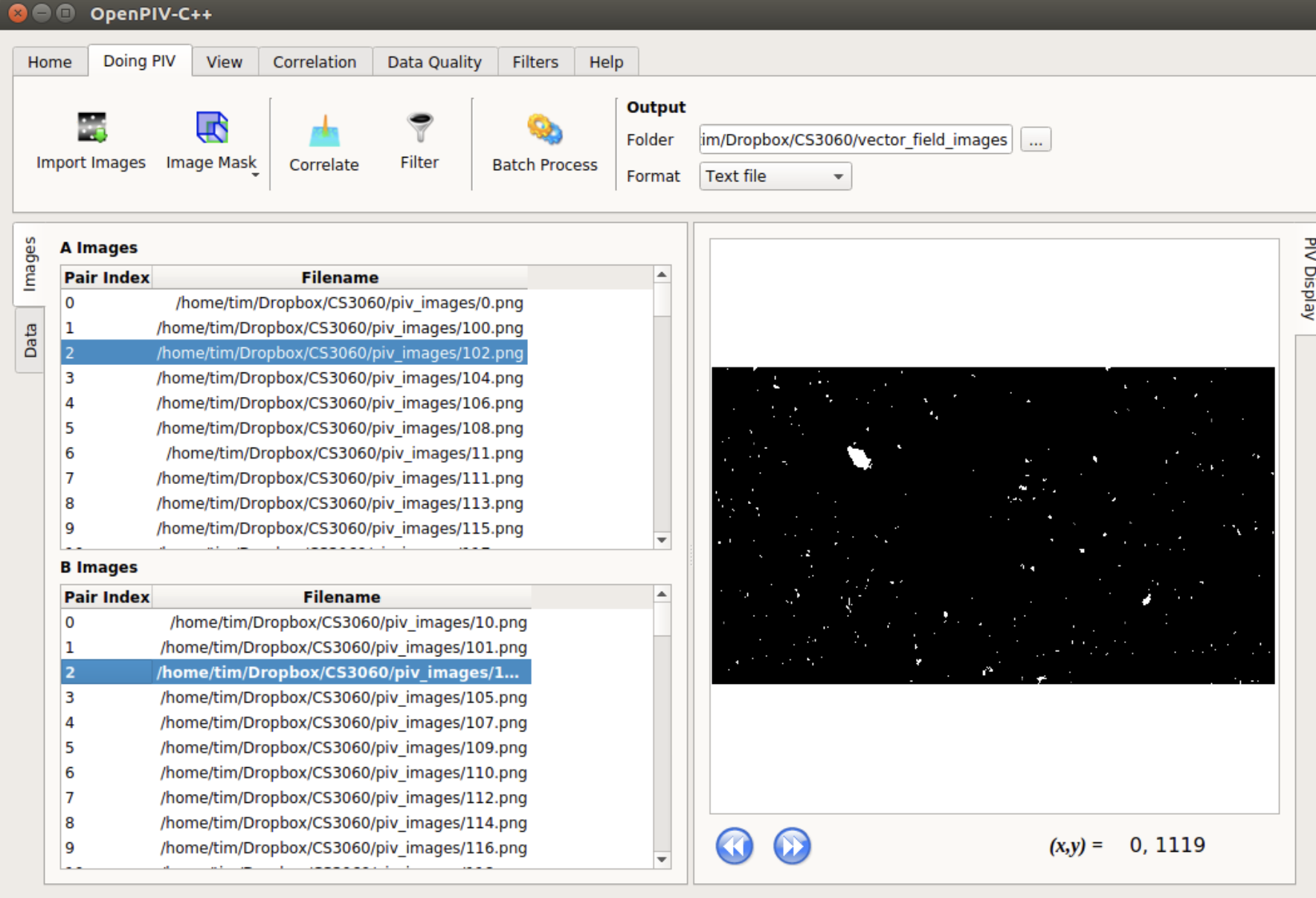Expand the Image Mask dropdown arrow
Image resolution: width=1316 pixels, height=898 pixels.
point(256,175)
